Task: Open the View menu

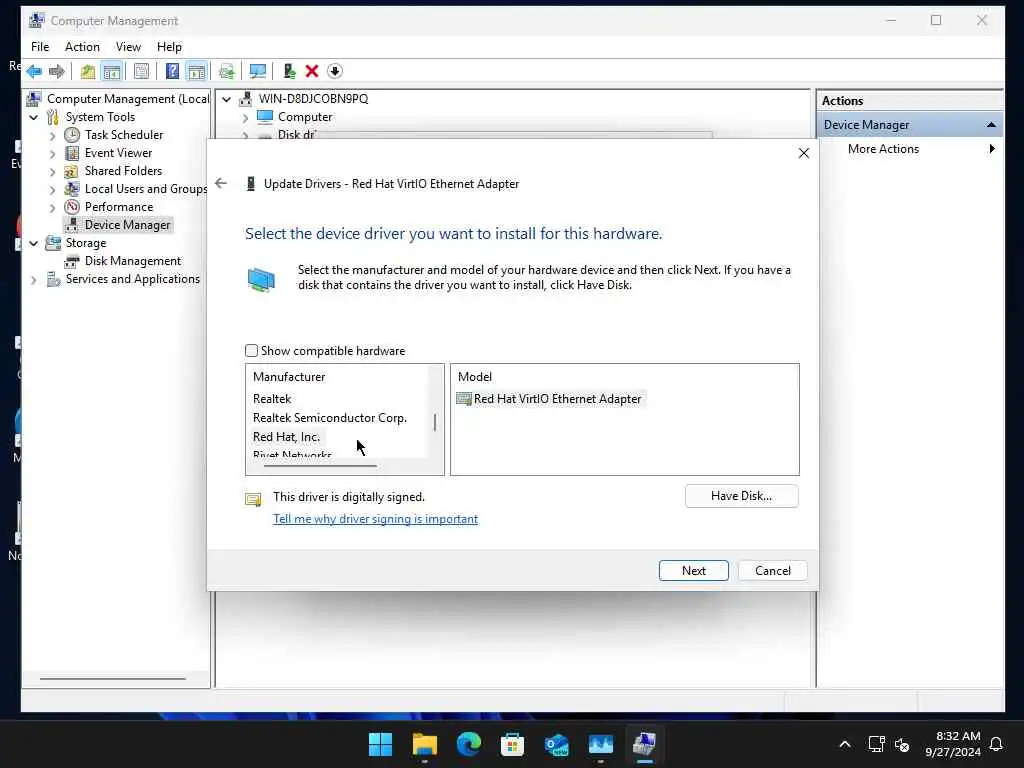Action: pos(128,46)
